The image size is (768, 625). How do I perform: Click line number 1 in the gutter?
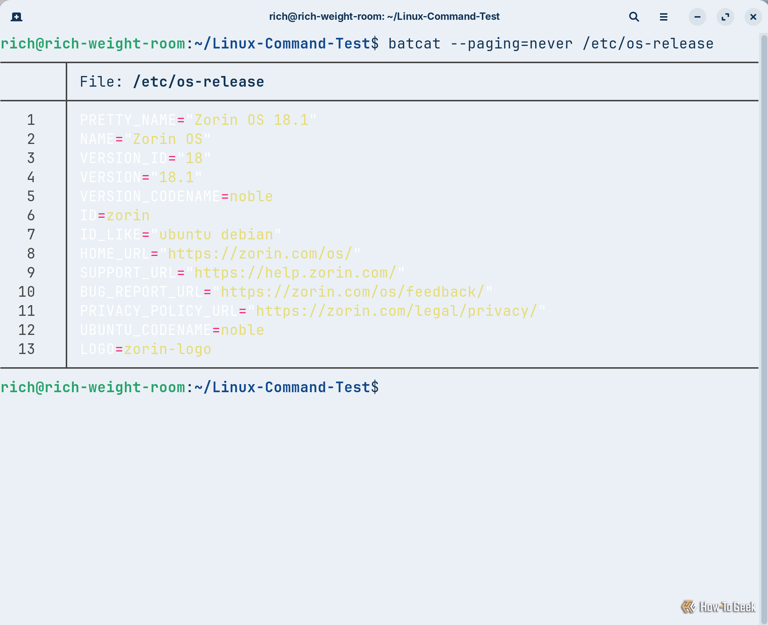[x=31, y=120]
